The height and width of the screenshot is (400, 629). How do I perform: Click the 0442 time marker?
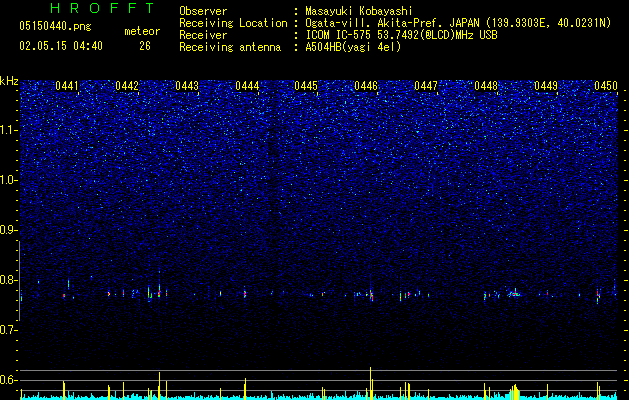coord(127,86)
